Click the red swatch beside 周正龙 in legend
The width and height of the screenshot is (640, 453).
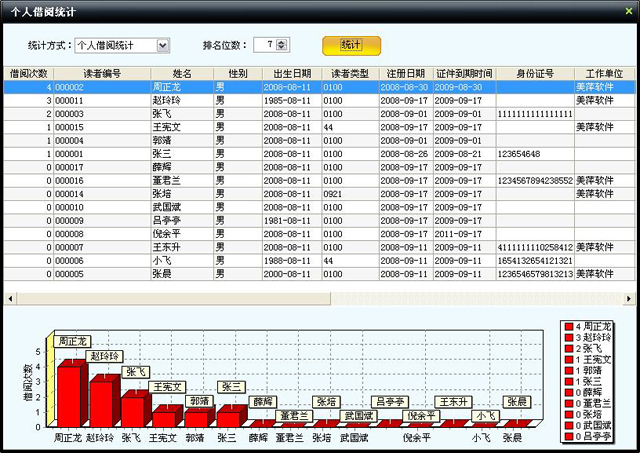pyautogui.click(x=568, y=327)
